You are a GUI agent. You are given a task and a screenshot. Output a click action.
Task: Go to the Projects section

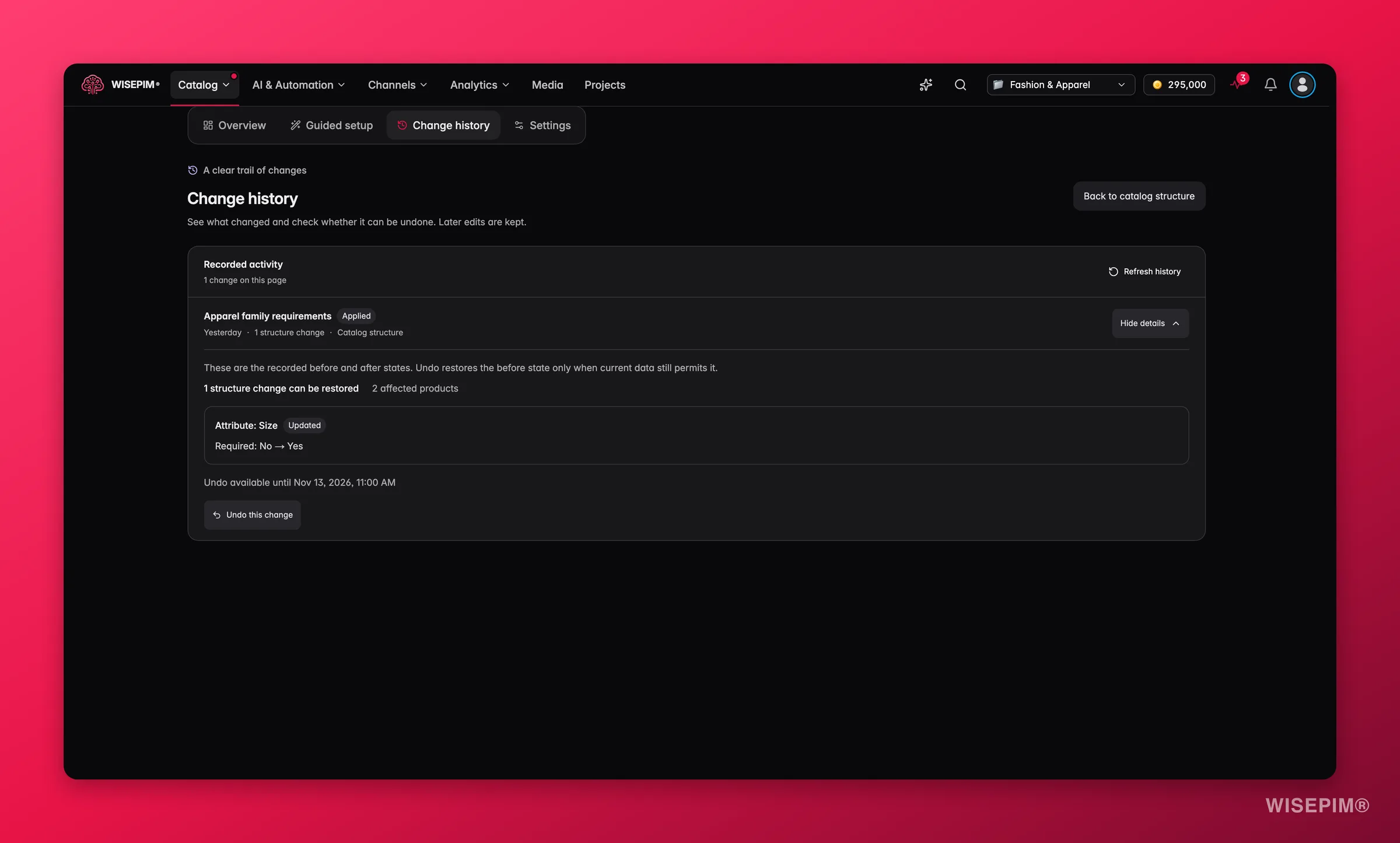pyautogui.click(x=604, y=85)
